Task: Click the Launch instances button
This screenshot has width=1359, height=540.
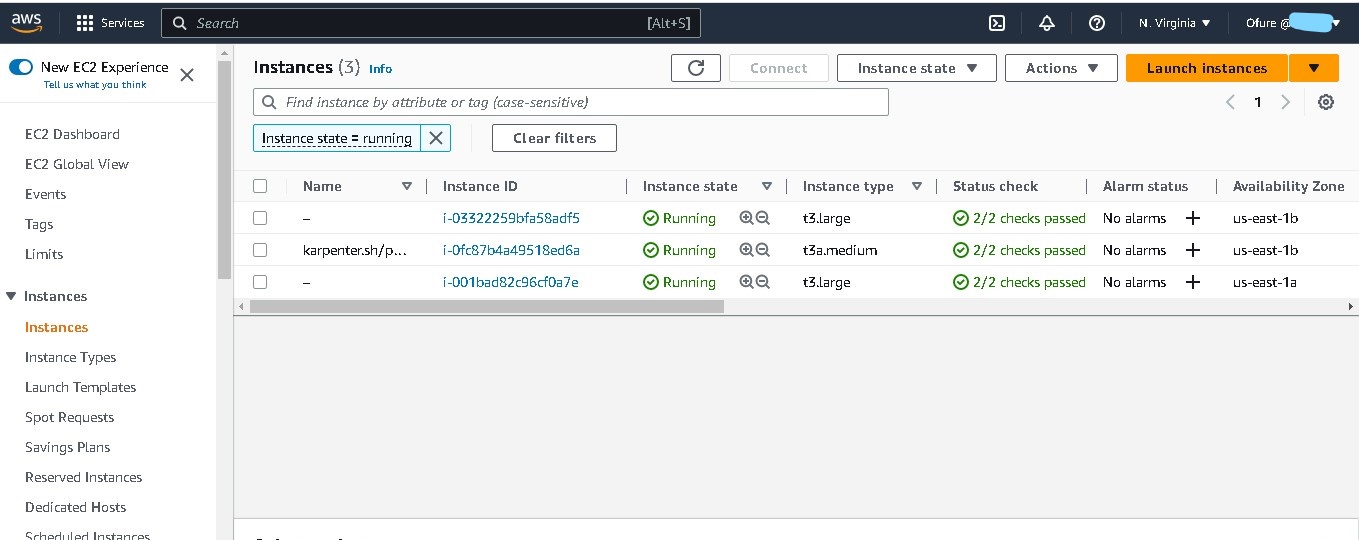Action: [1207, 68]
